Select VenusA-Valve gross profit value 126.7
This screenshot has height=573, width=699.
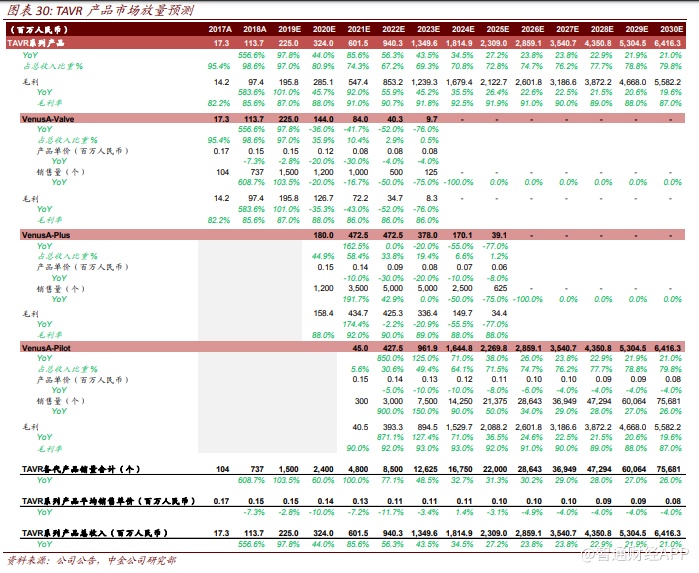point(324,198)
